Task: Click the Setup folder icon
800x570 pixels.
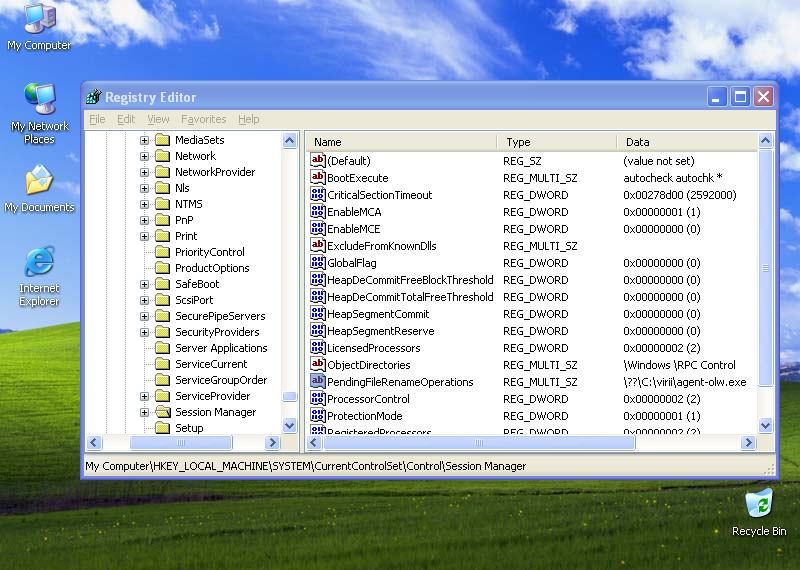Action: (x=162, y=428)
